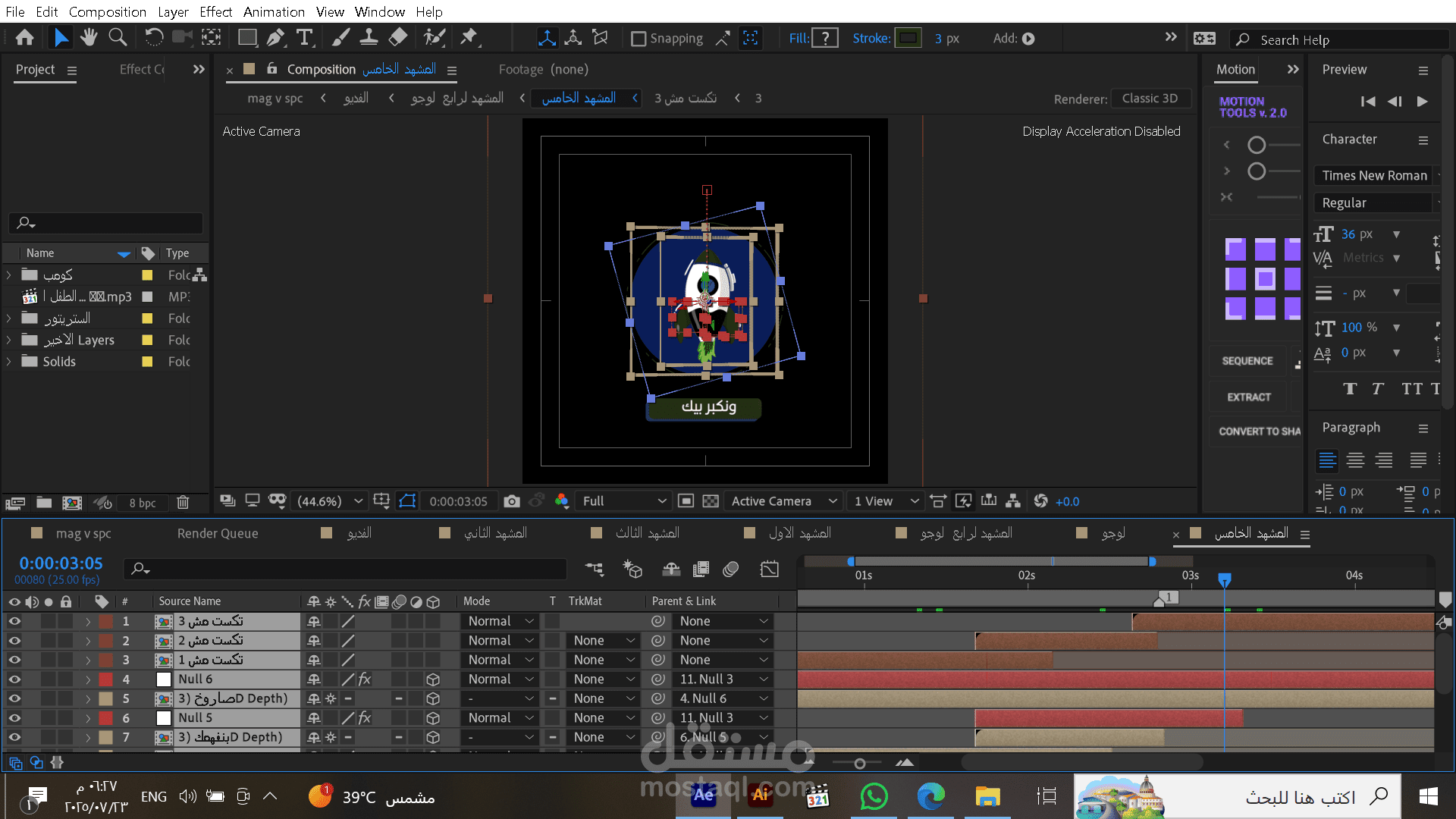
Task: Adjust the timeline zoom slider
Action: click(860, 764)
